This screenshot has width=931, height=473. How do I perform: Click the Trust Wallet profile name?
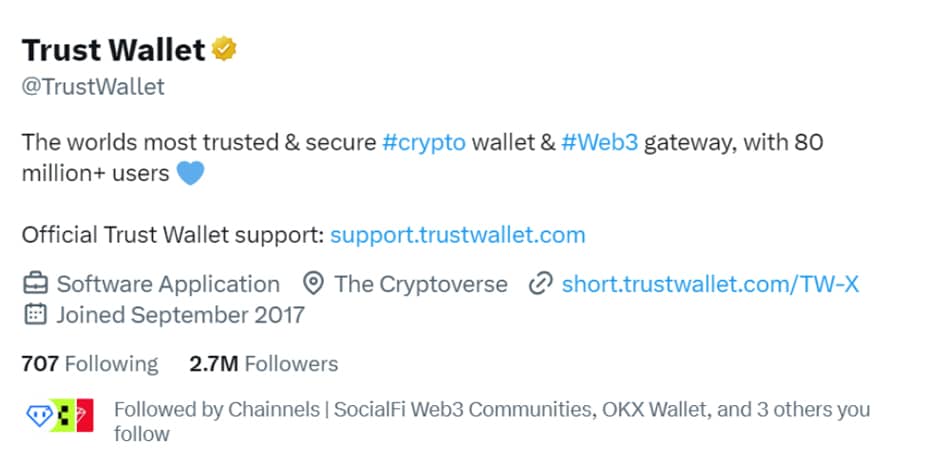point(113,49)
